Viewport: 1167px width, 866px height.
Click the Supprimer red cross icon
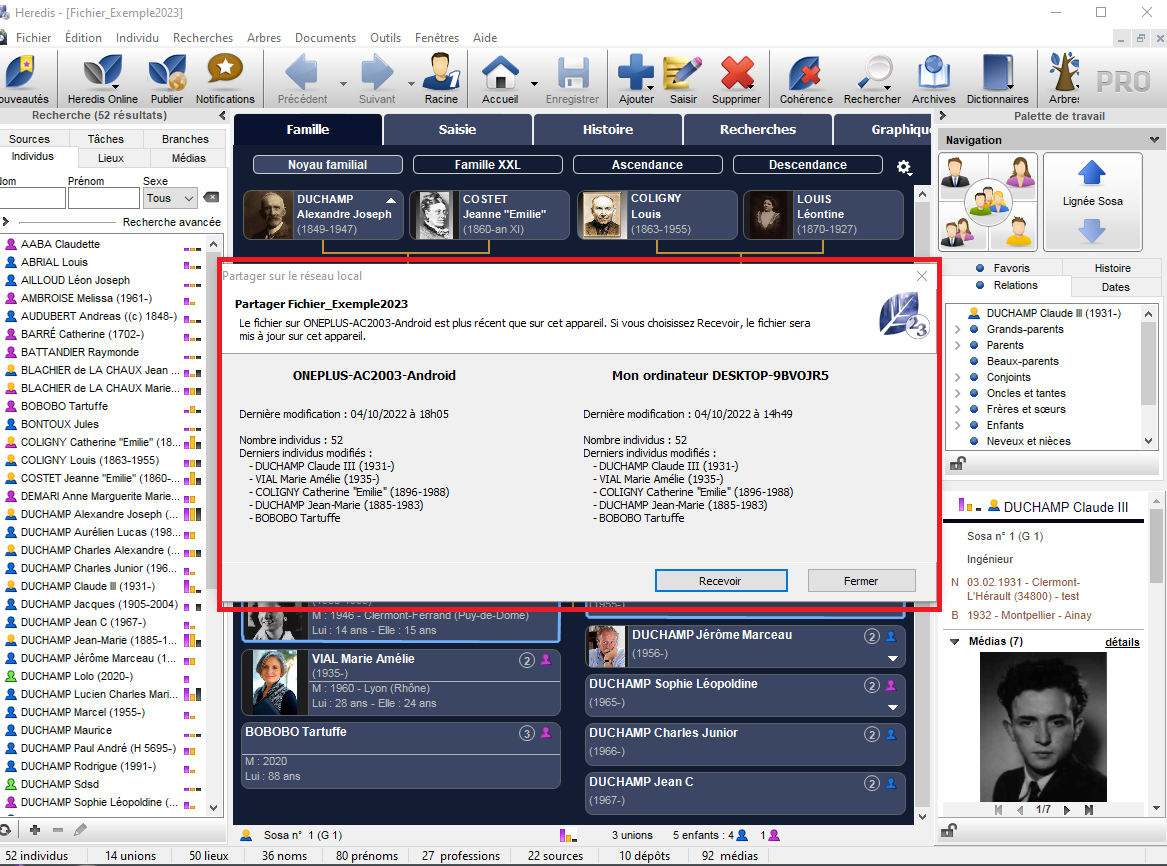[736, 75]
